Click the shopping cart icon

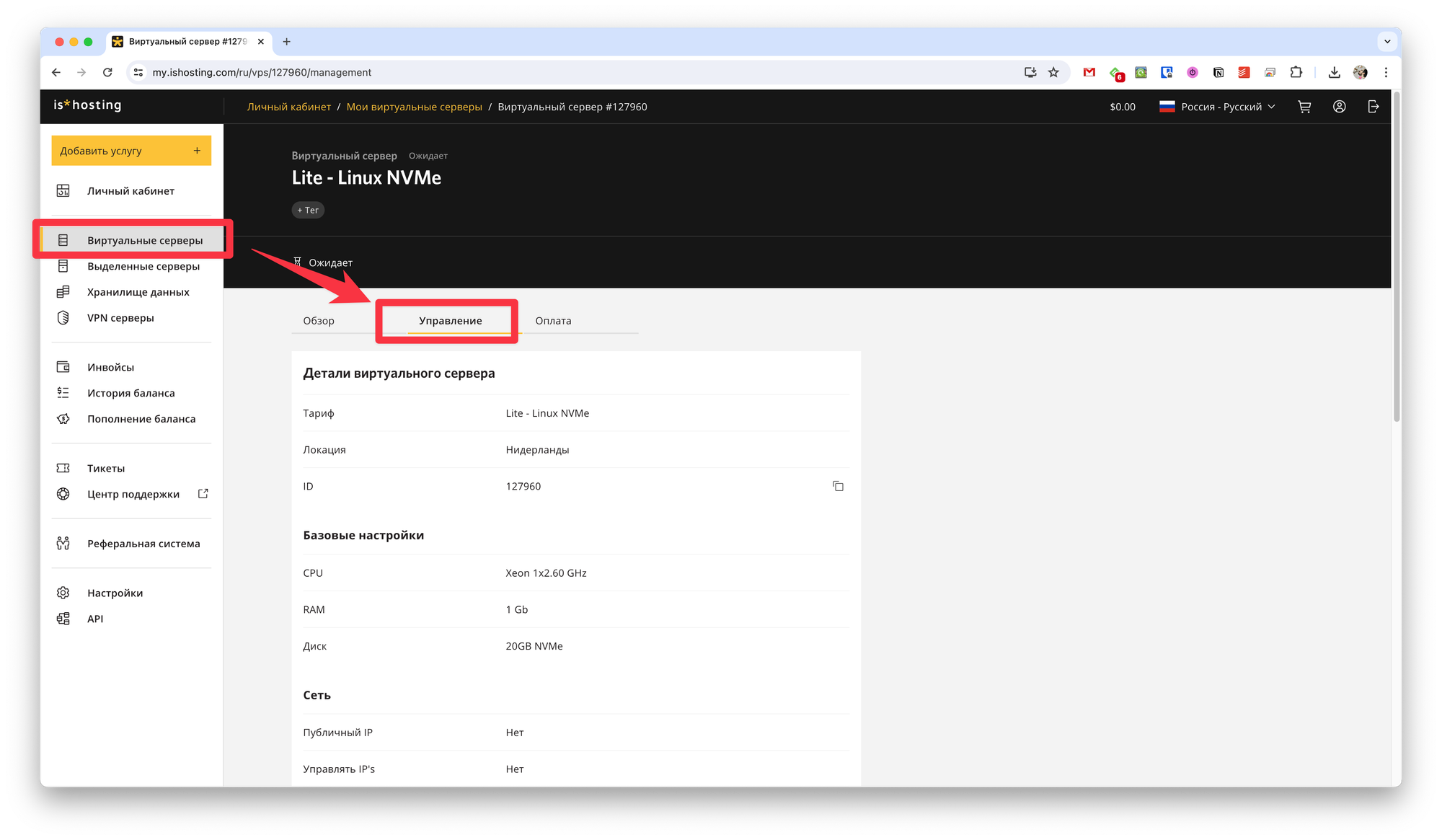pyautogui.click(x=1304, y=107)
